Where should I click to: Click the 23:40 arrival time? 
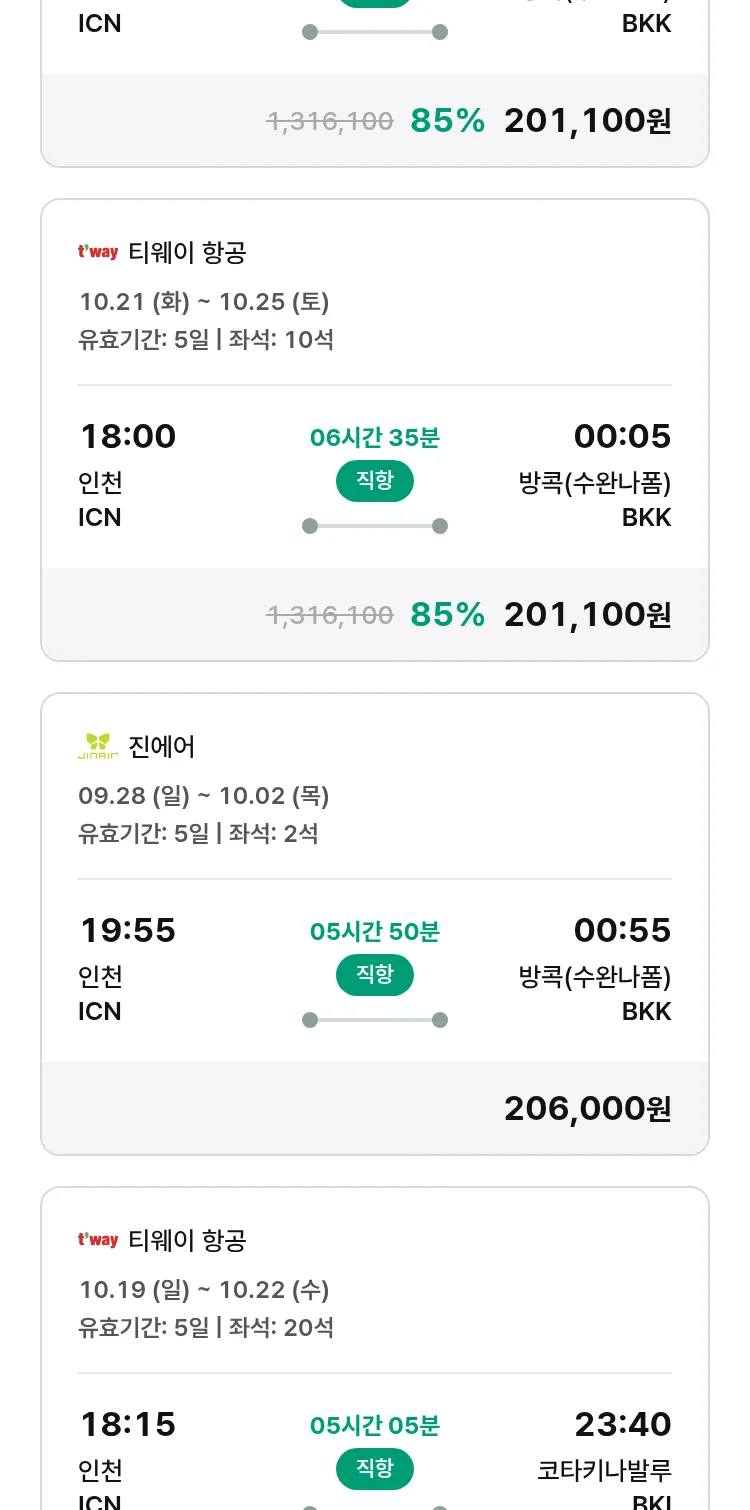point(622,1424)
